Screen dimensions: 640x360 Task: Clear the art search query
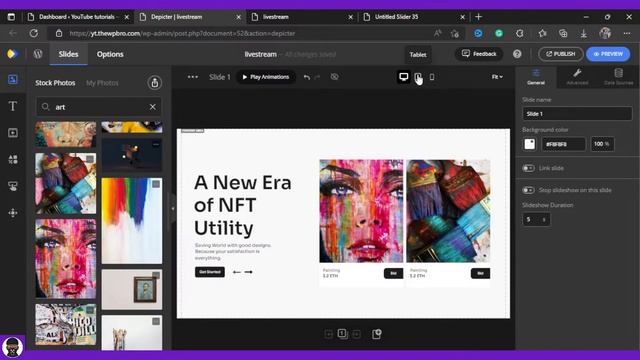152,107
